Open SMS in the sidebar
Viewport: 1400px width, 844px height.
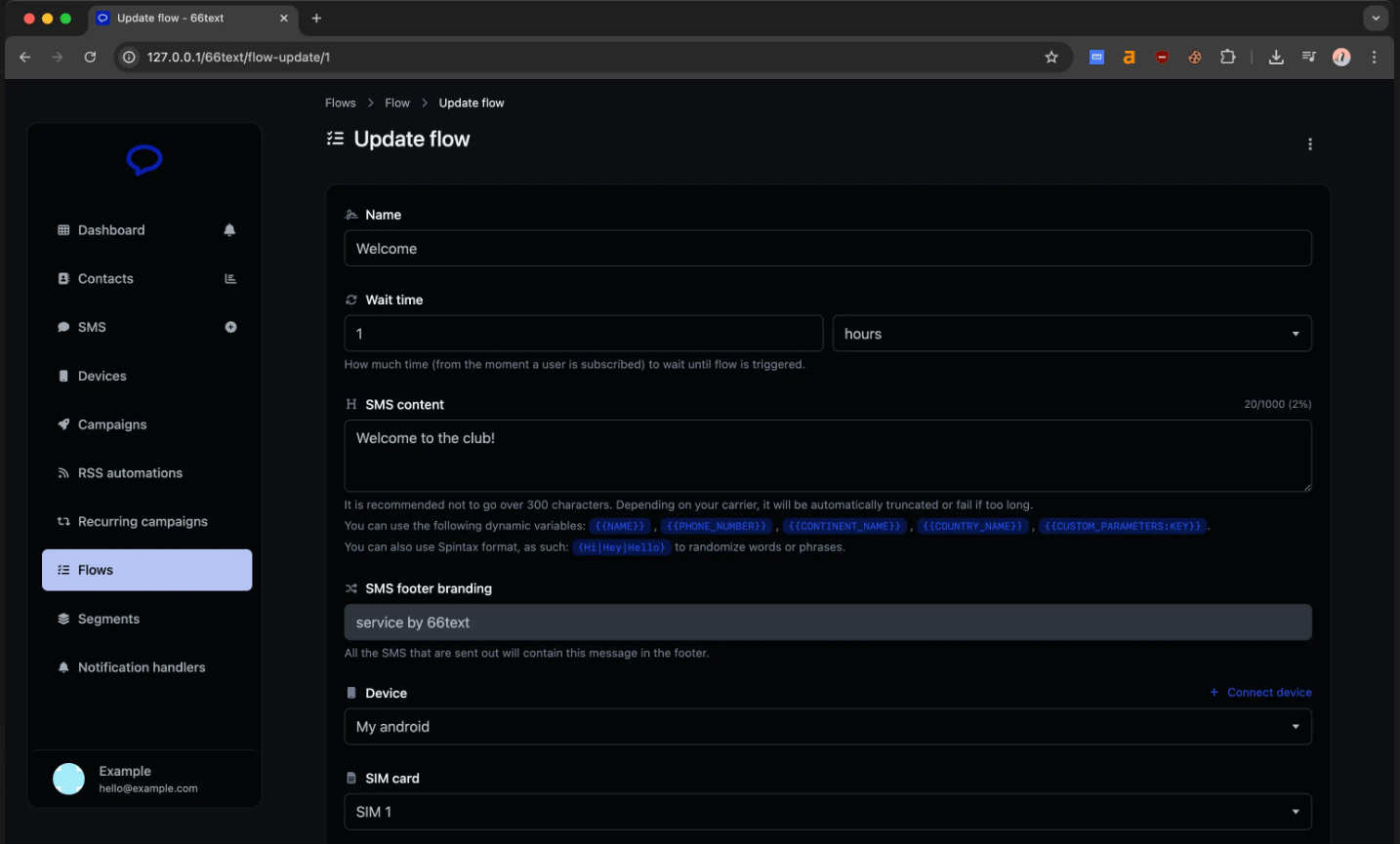92,328
